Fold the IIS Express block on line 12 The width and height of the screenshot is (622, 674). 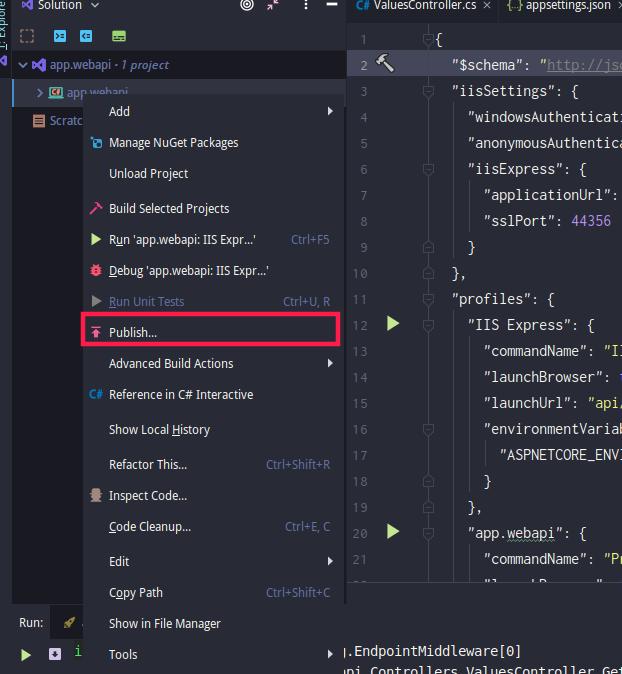pos(428,325)
